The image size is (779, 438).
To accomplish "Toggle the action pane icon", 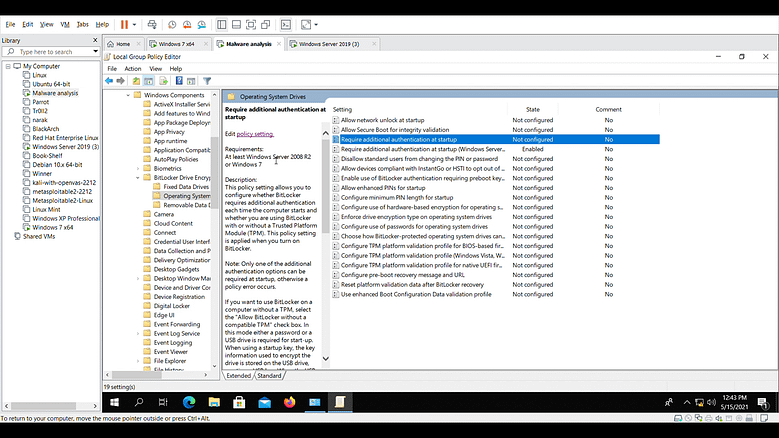I will [191, 81].
